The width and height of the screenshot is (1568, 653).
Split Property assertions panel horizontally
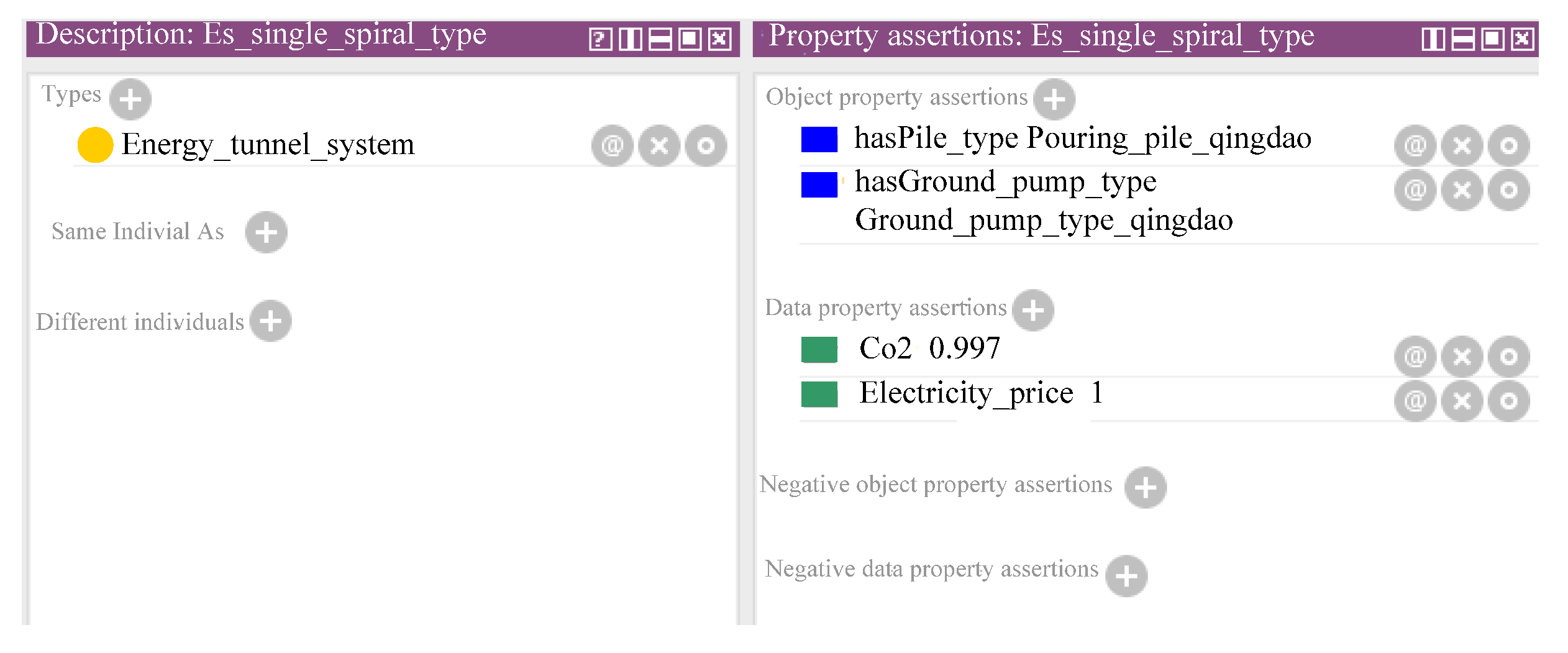1462,39
